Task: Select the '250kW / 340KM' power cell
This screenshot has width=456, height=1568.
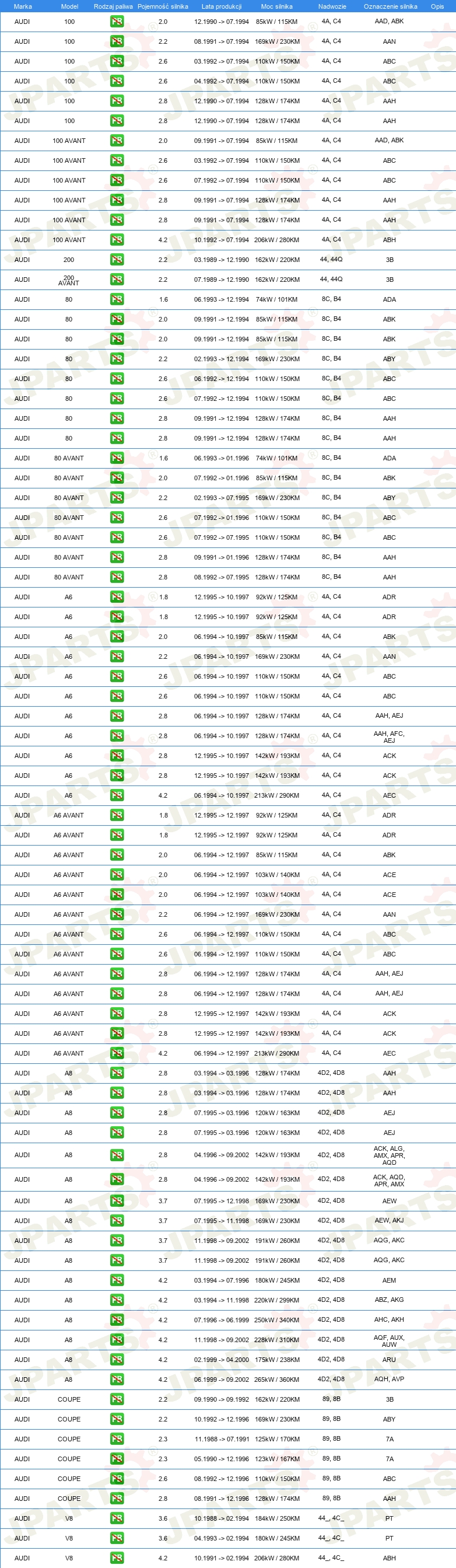Action: click(276, 1319)
